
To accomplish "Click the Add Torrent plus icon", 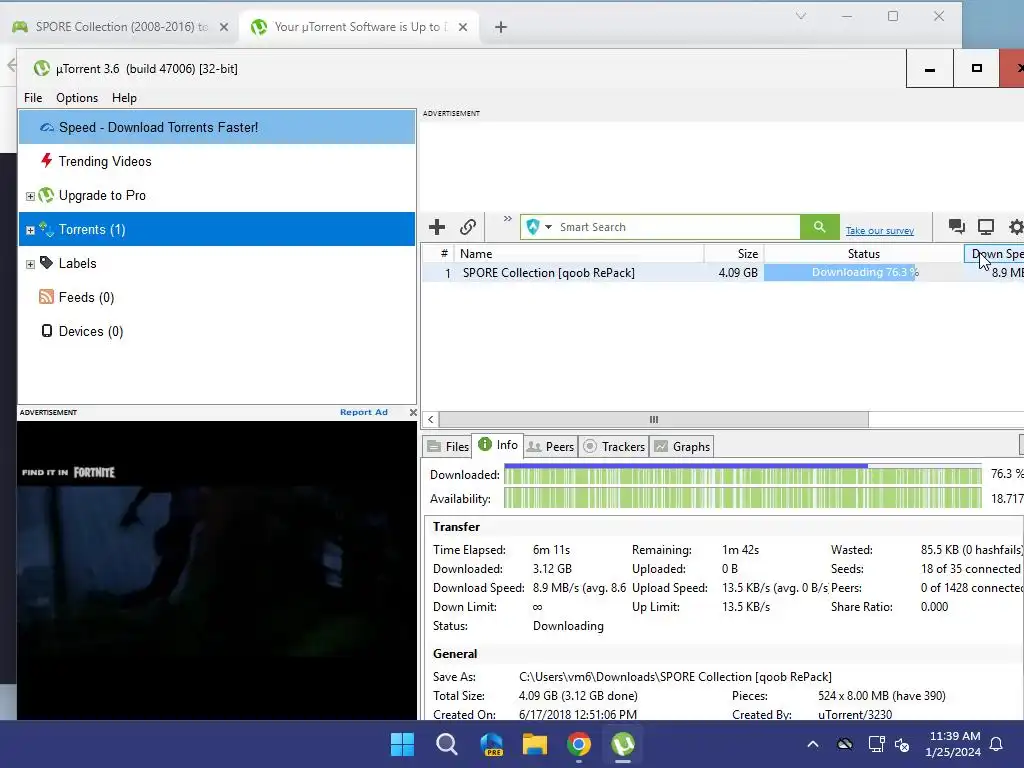I will click(x=437, y=227).
